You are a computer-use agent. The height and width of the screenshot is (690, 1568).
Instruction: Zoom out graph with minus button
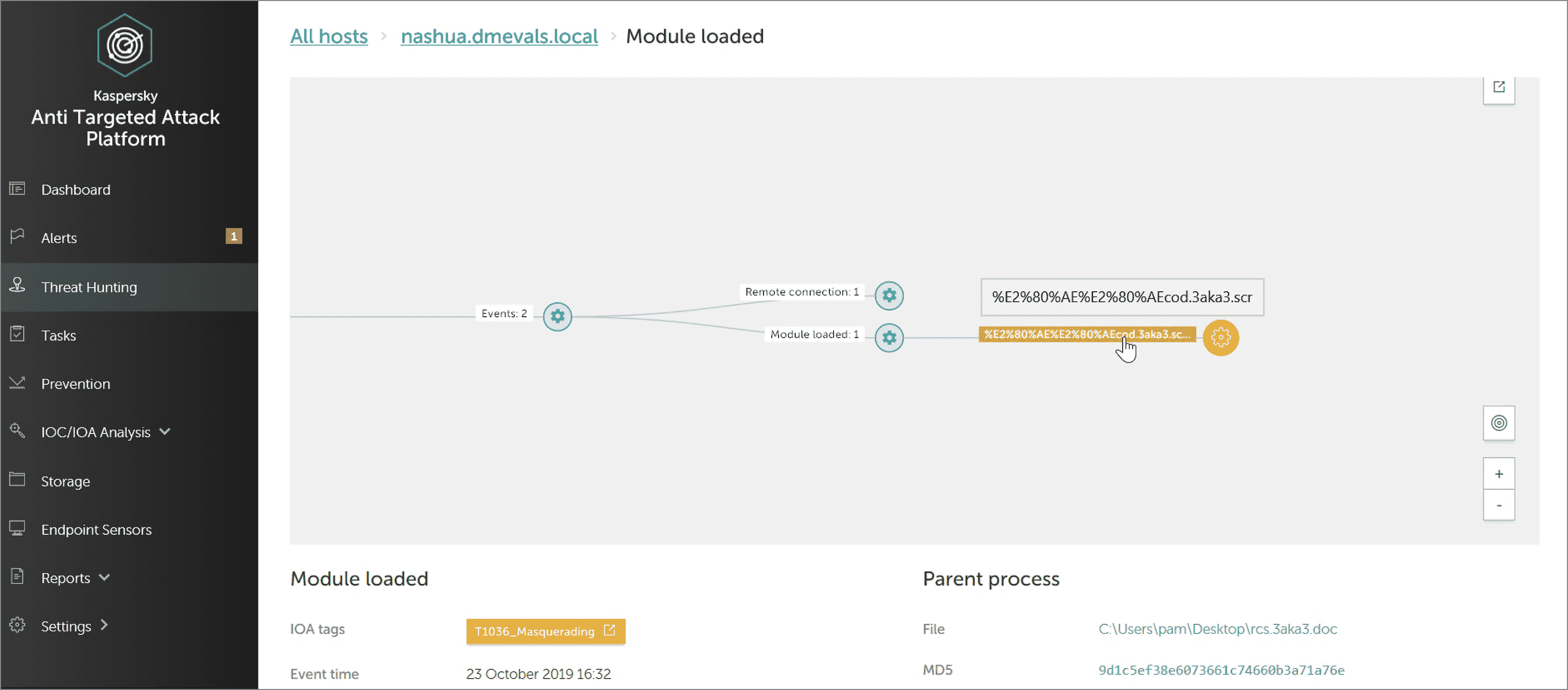point(1498,506)
